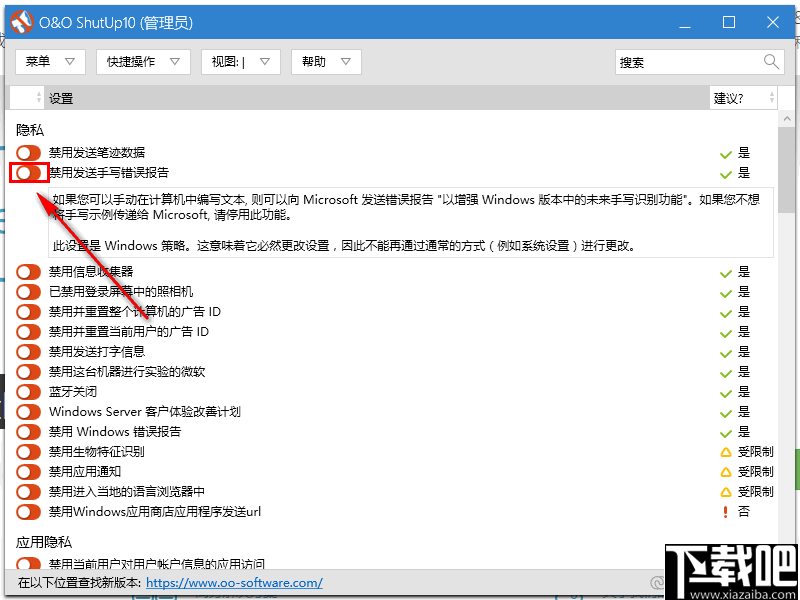Click yellow warning icon beside 禁用生物特征识别

[x=728, y=451]
